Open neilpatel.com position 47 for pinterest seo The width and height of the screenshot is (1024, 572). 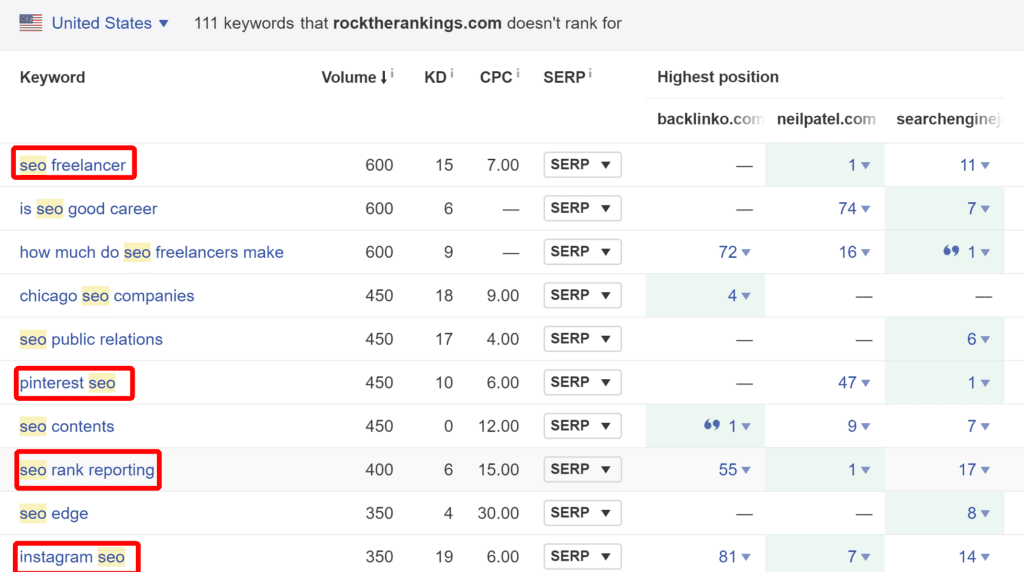pyautogui.click(x=854, y=383)
